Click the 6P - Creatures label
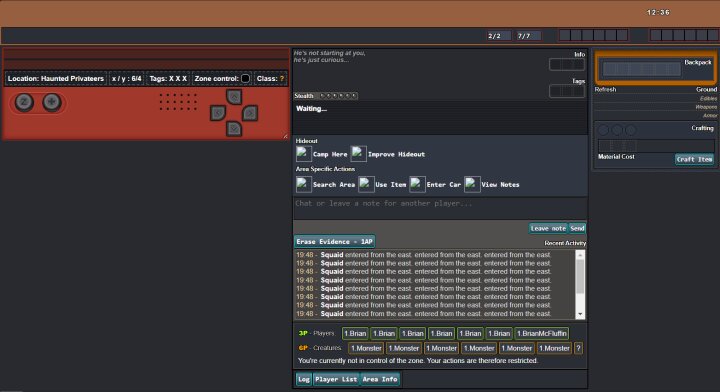This screenshot has width=720, height=392. (320, 348)
